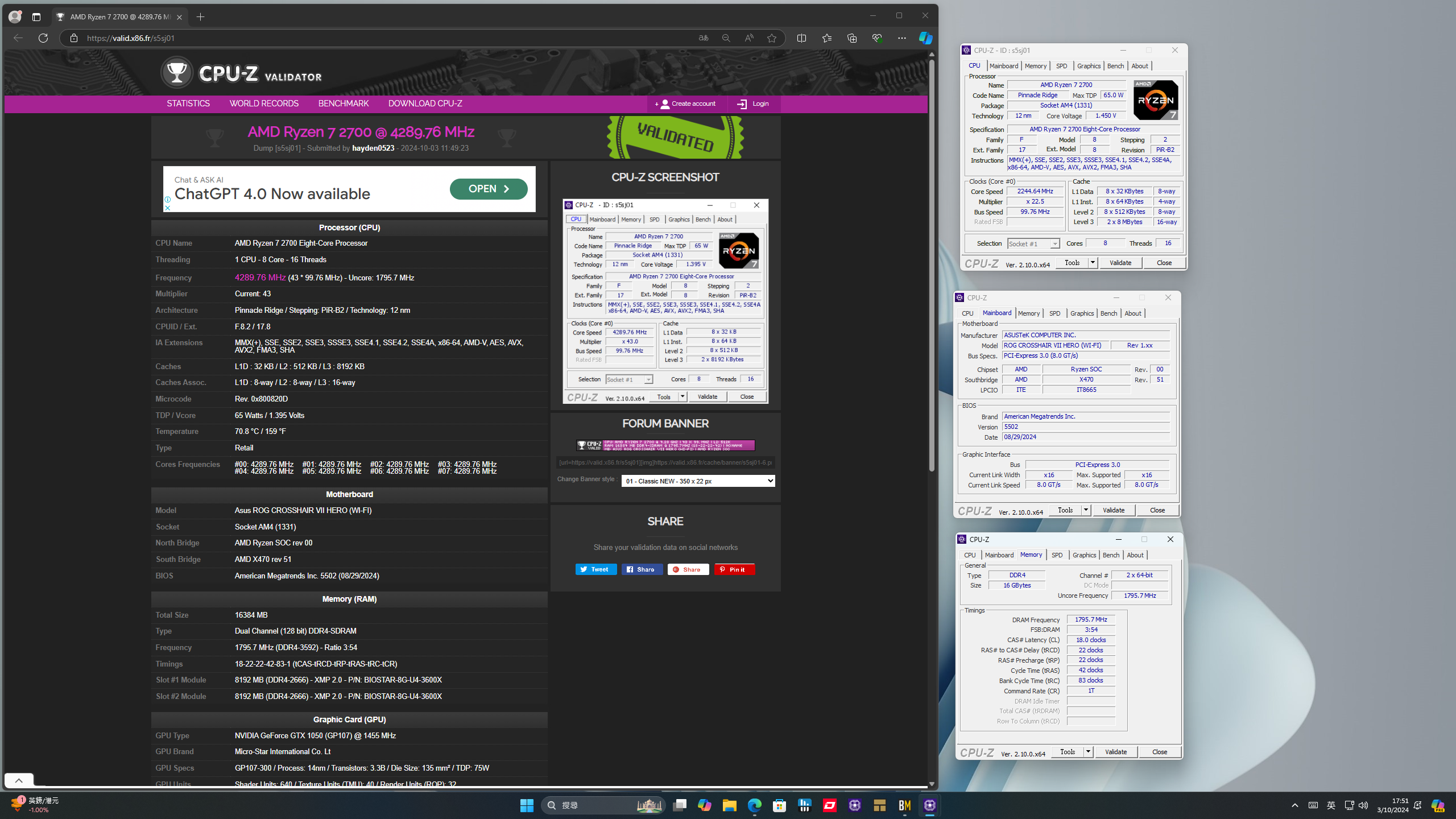Click Validate in CPU-Z Memory window
Viewport: 1456px width, 819px height.
tap(1116, 752)
